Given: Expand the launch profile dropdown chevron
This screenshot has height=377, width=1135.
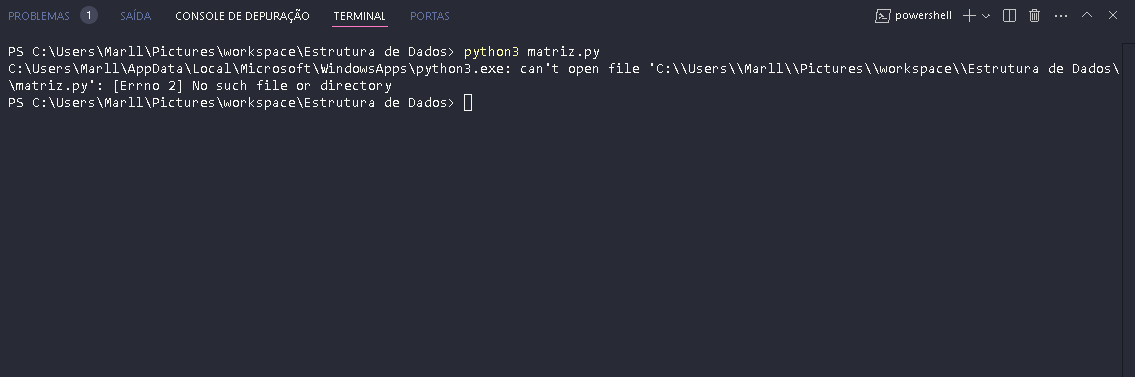Looking at the screenshot, I should pyautogui.click(x=985, y=16).
